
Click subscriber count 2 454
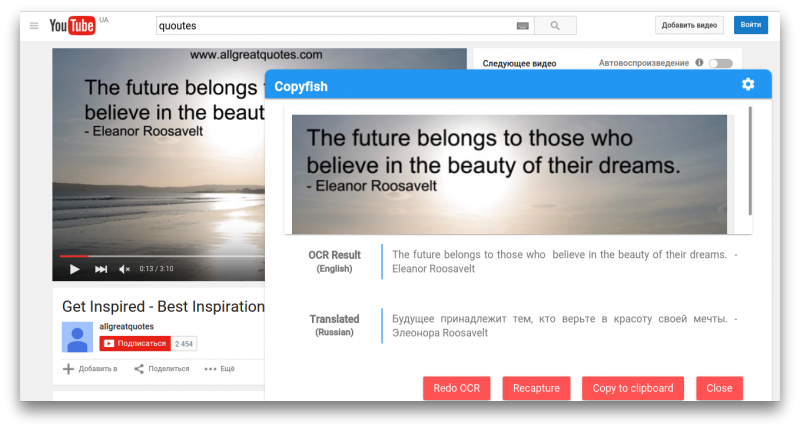(184, 344)
